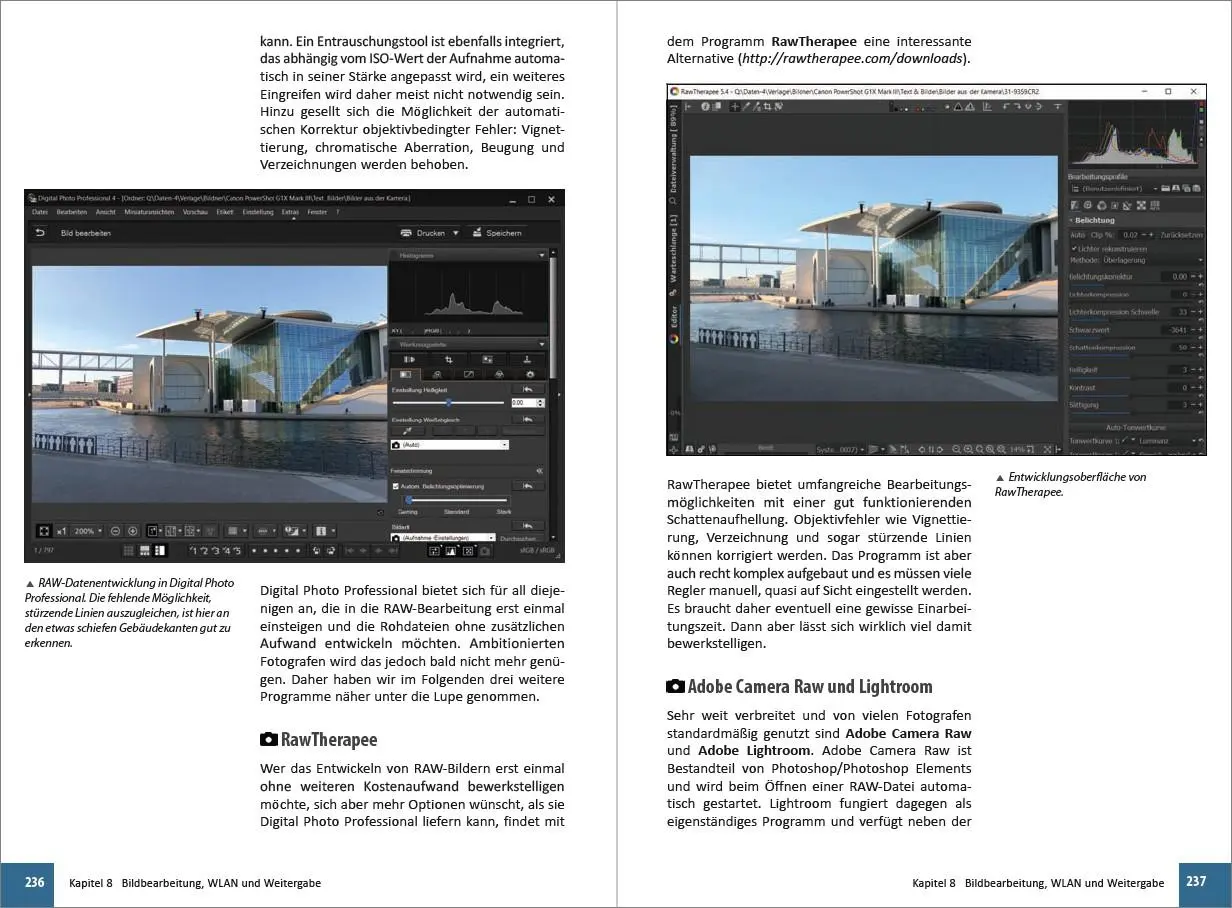Open the Bearbeiten menu
1232x908 pixels.
pyautogui.click(x=72, y=212)
